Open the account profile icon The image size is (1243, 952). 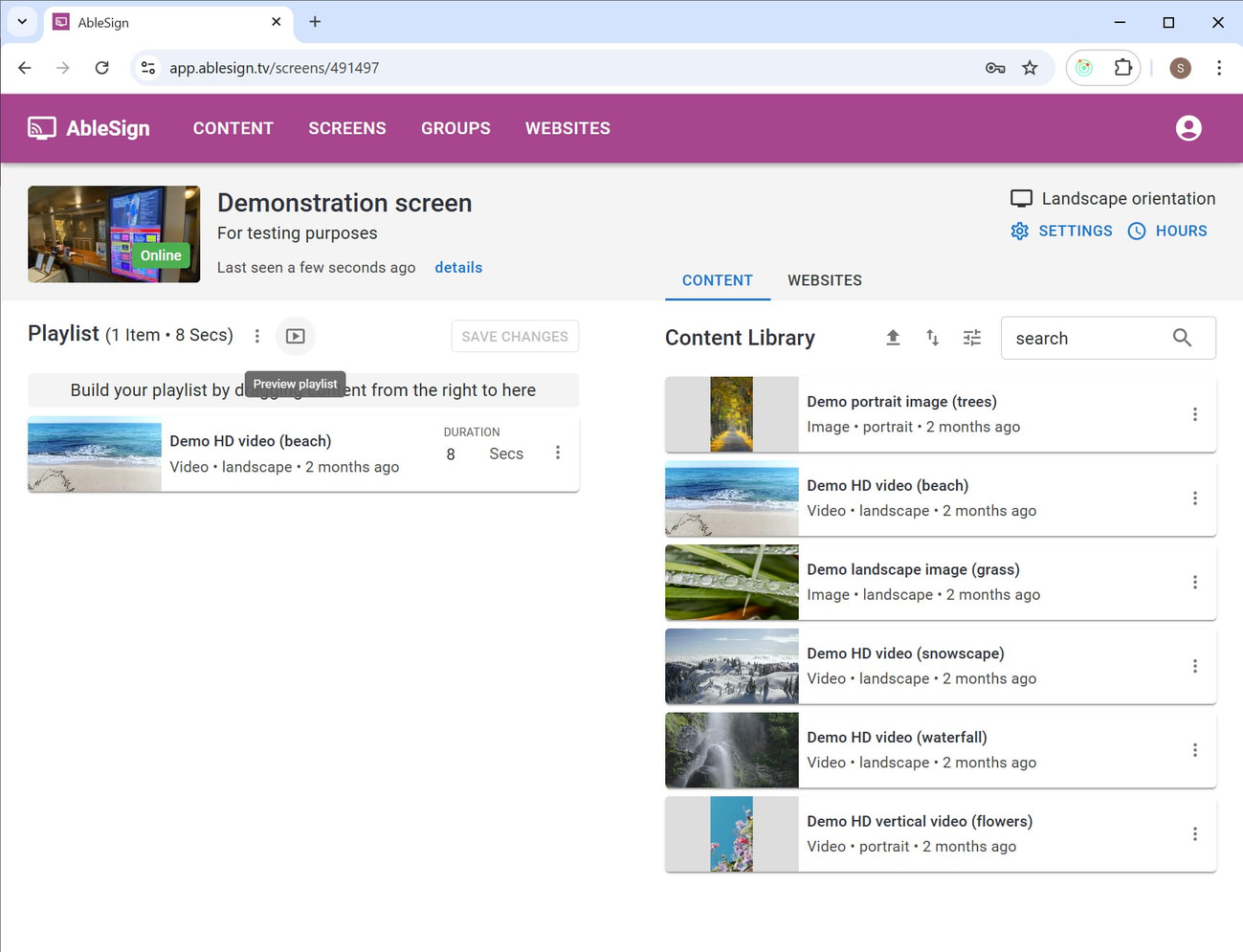coord(1188,127)
